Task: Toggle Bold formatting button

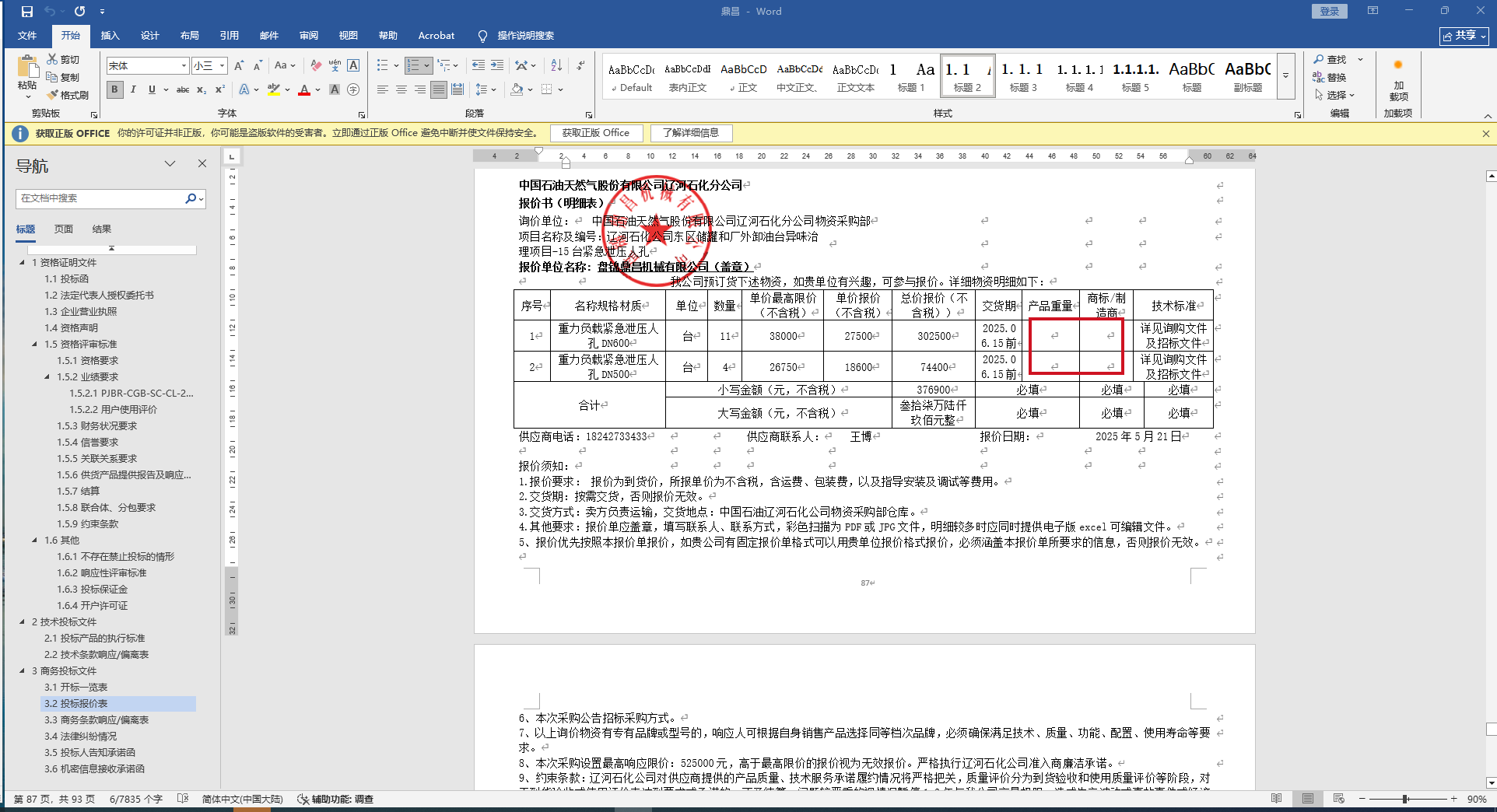Action: (x=115, y=89)
